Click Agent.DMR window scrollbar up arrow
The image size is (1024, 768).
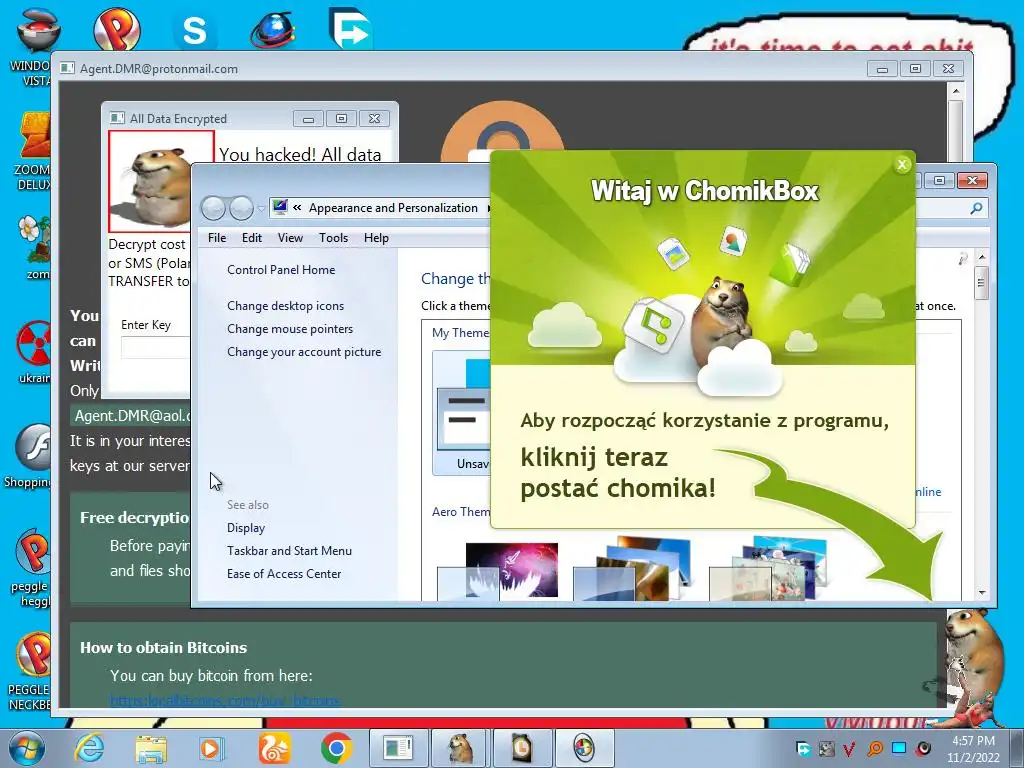coord(956,91)
